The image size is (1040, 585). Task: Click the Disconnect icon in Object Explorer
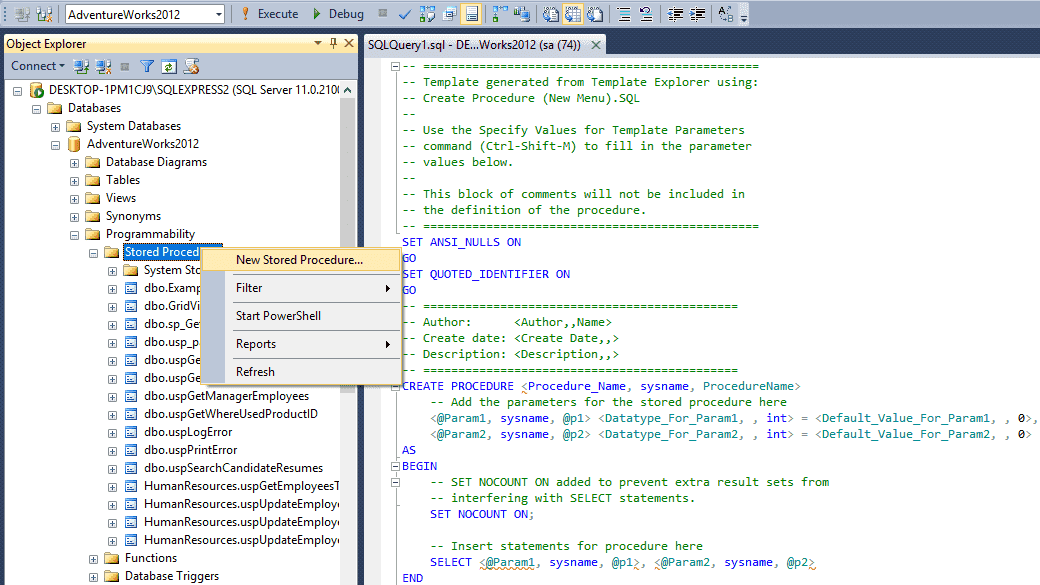101,65
